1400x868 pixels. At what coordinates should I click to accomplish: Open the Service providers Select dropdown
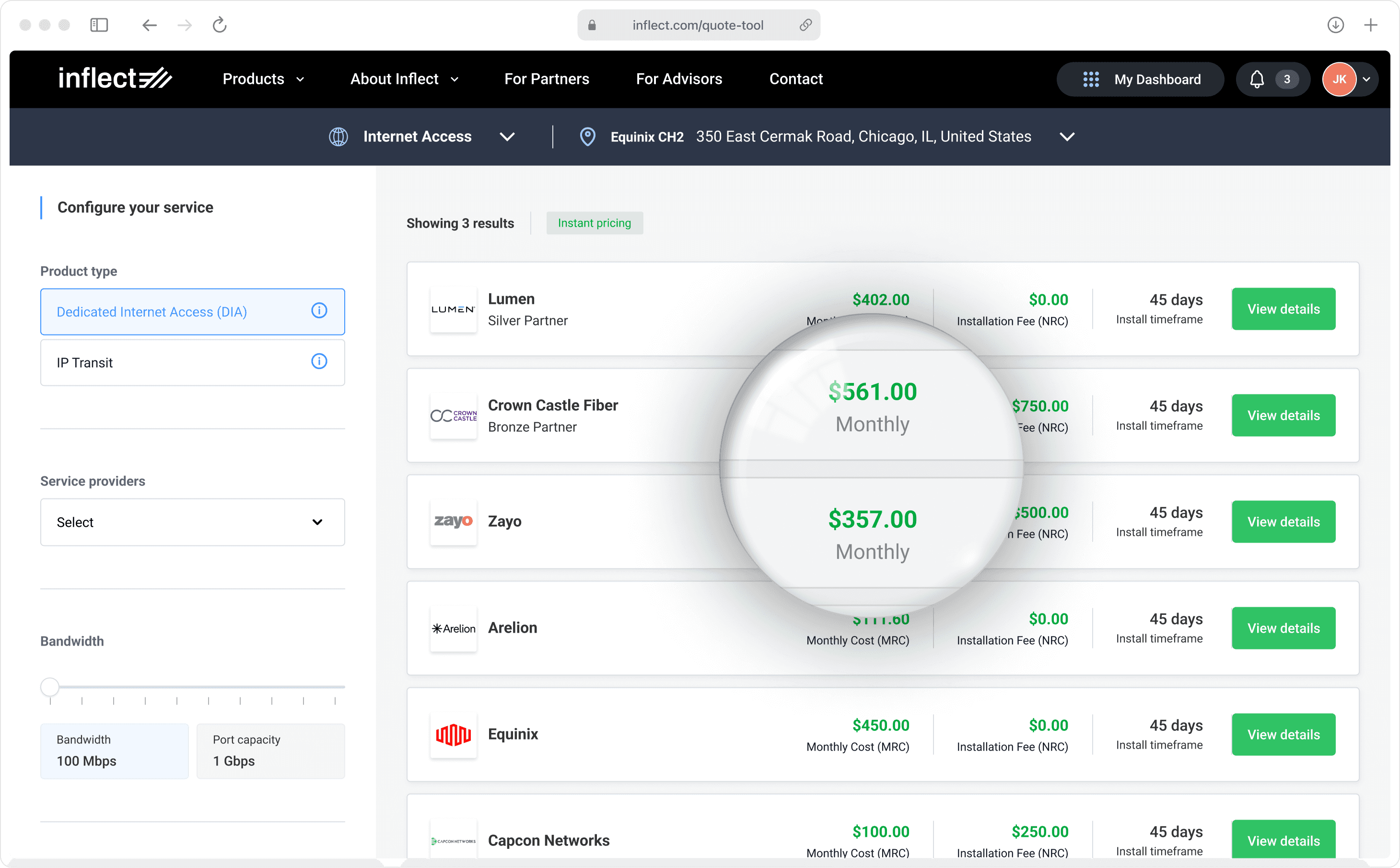pyautogui.click(x=192, y=522)
